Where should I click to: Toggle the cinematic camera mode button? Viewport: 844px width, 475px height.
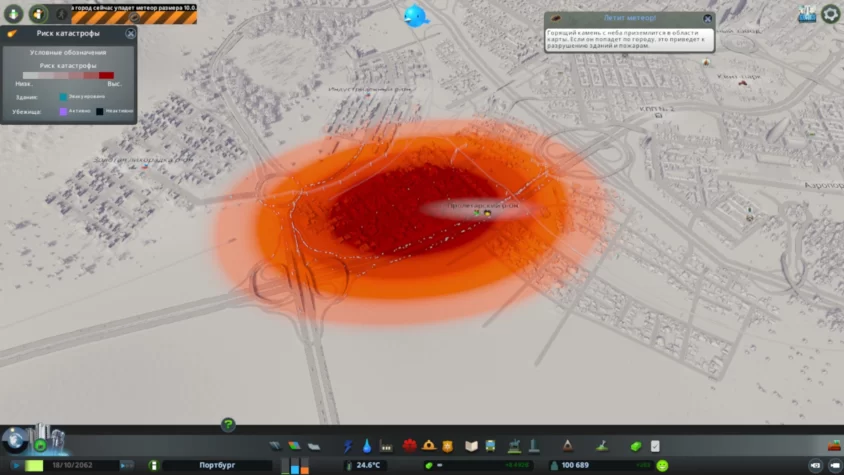(815, 465)
